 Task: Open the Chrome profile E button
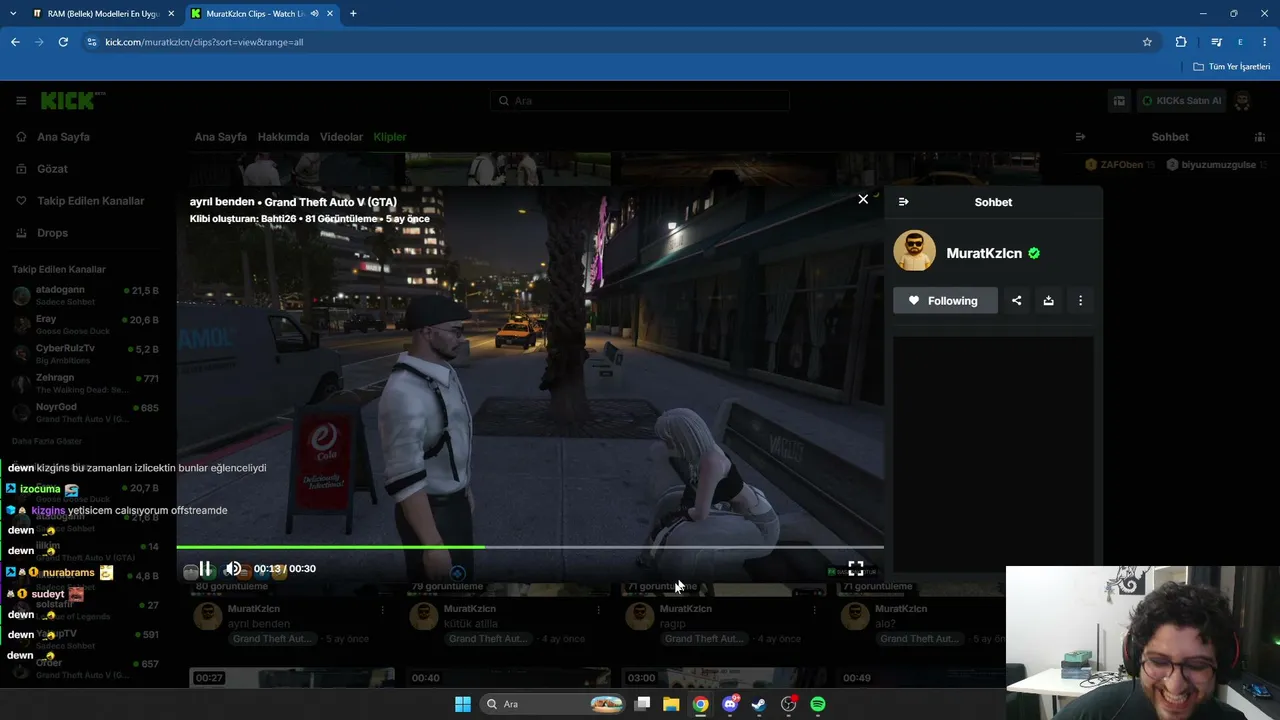click(1240, 42)
